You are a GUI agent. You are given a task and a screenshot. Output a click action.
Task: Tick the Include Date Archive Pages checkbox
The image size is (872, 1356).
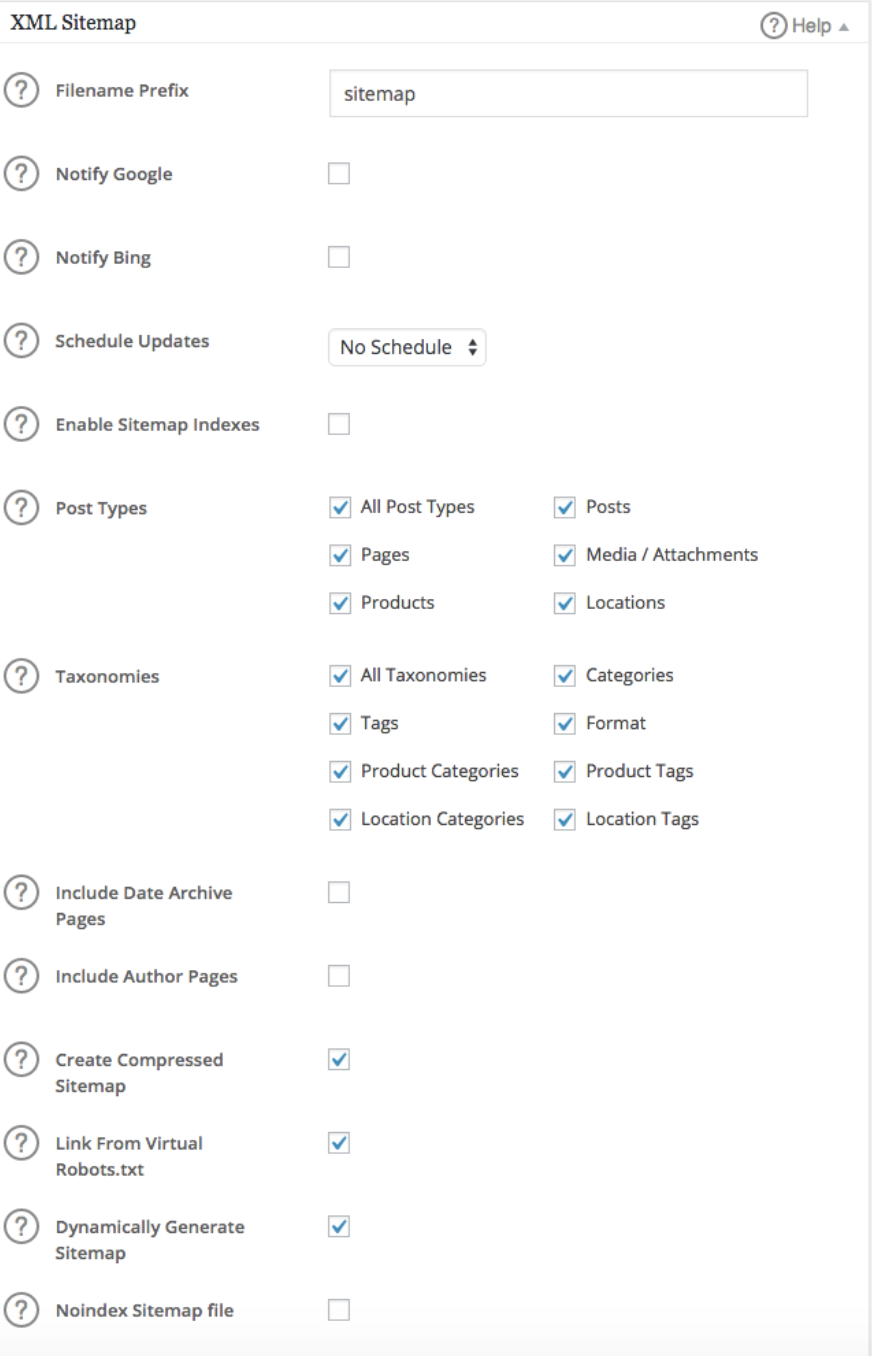click(339, 893)
